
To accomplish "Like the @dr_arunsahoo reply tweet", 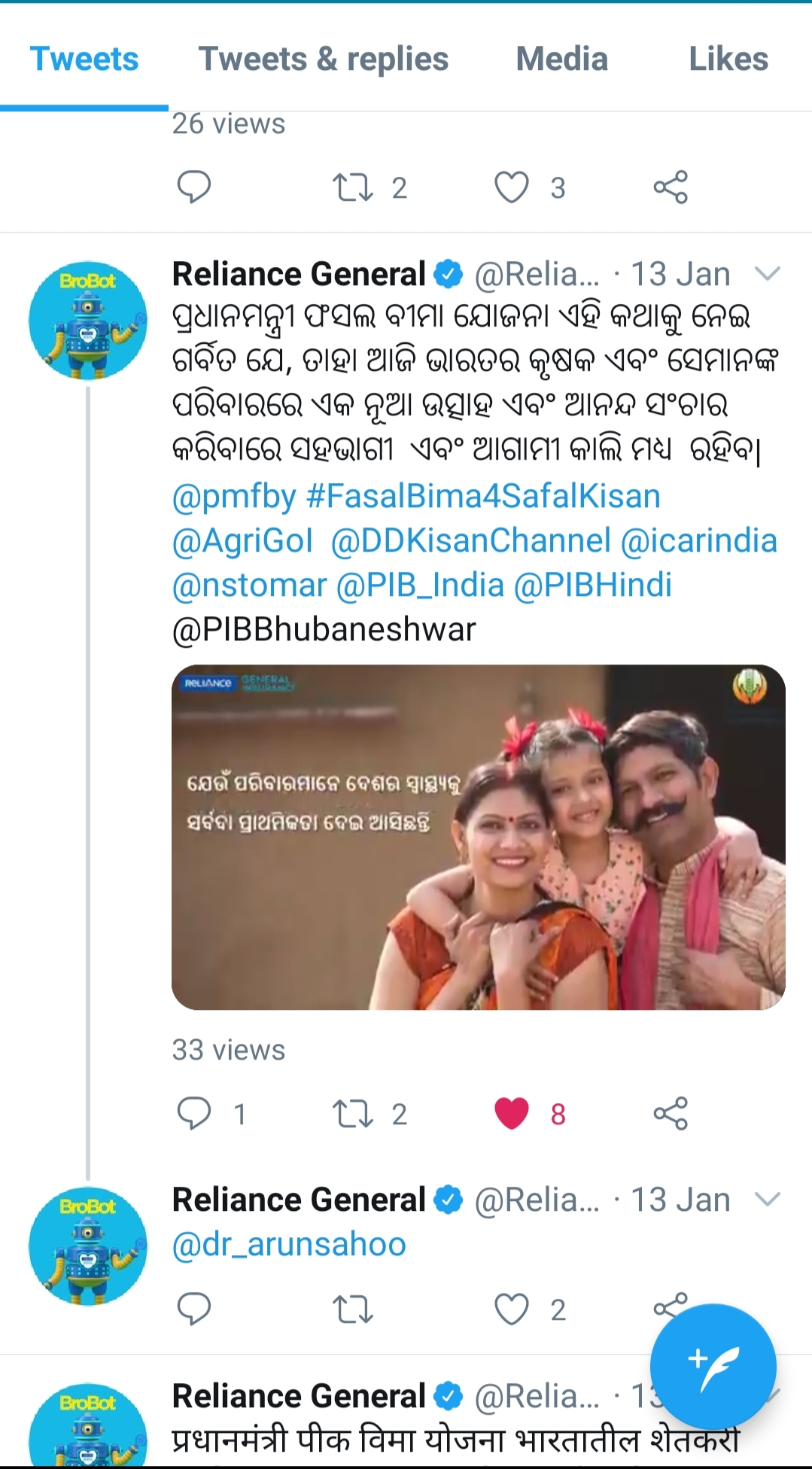I will click(x=512, y=1310).
